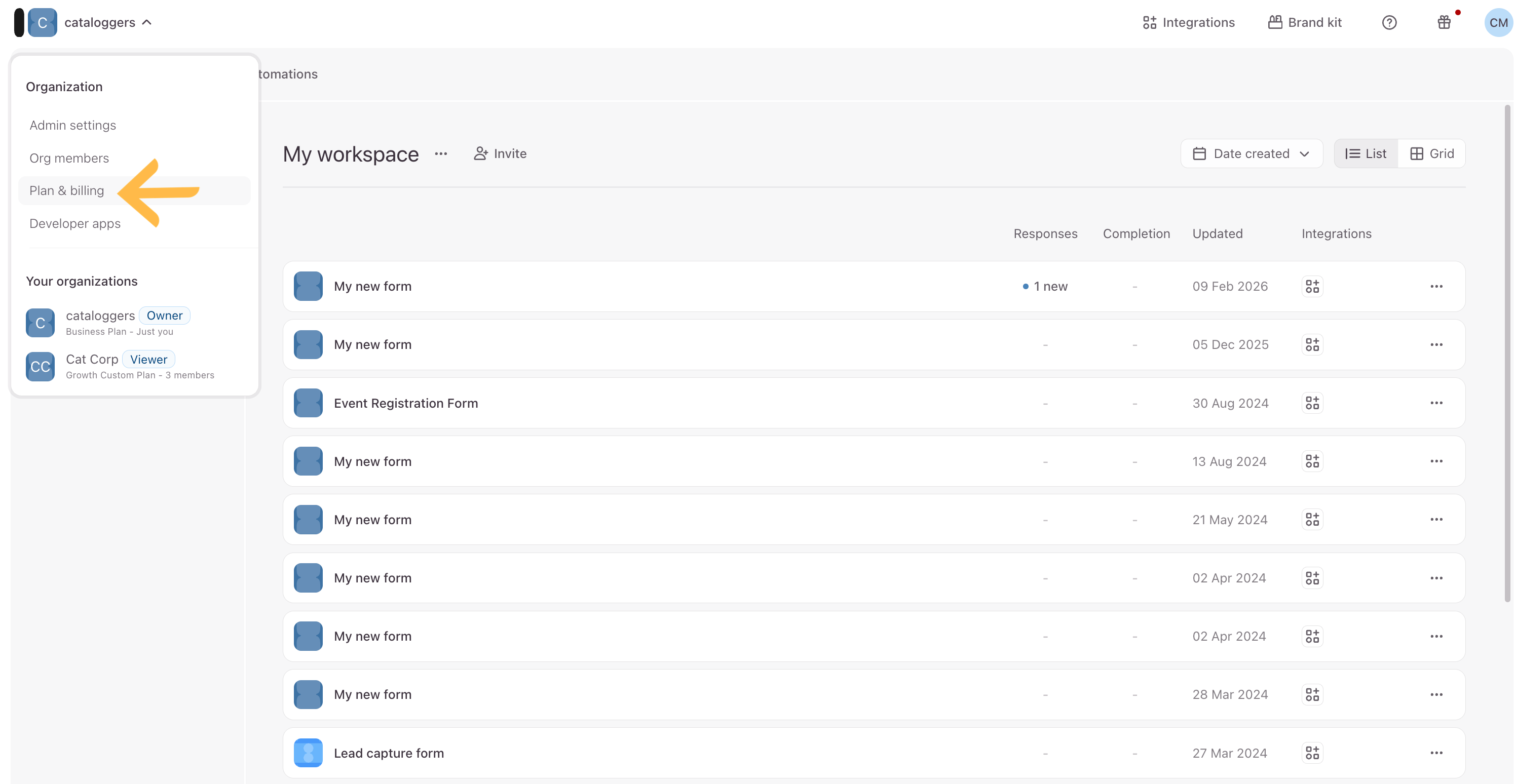Open integrations icon for Lead capture form

click(1312, 753)
